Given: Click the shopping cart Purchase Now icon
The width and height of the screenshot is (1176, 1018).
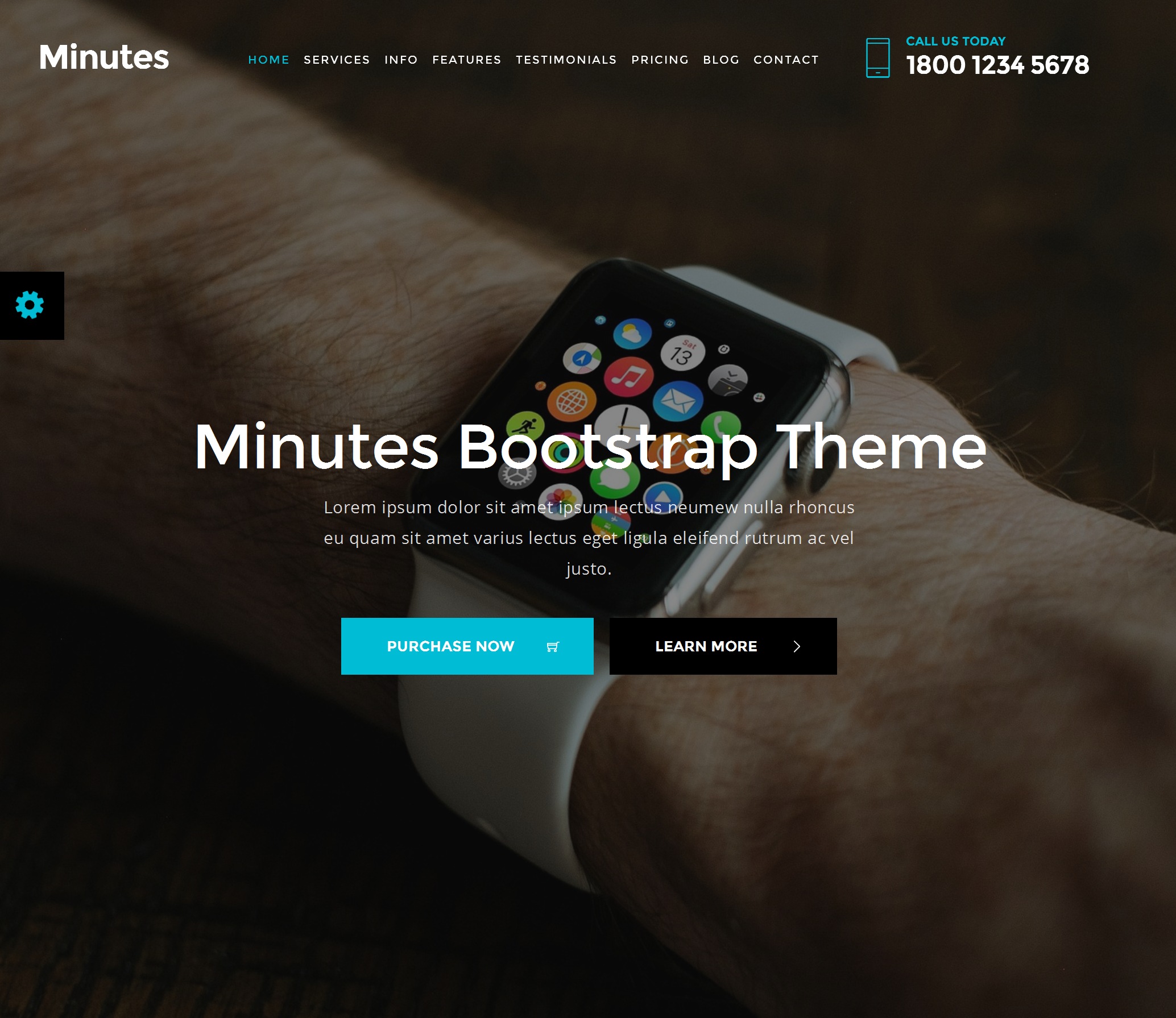Looking at the screenshot, I should tap(553, 646).
